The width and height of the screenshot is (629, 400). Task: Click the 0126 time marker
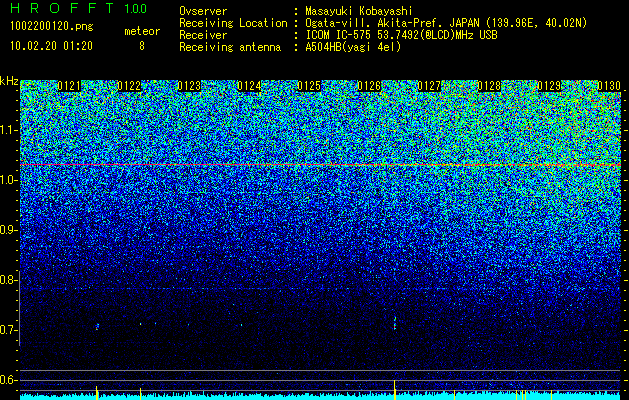click(369, 86)
